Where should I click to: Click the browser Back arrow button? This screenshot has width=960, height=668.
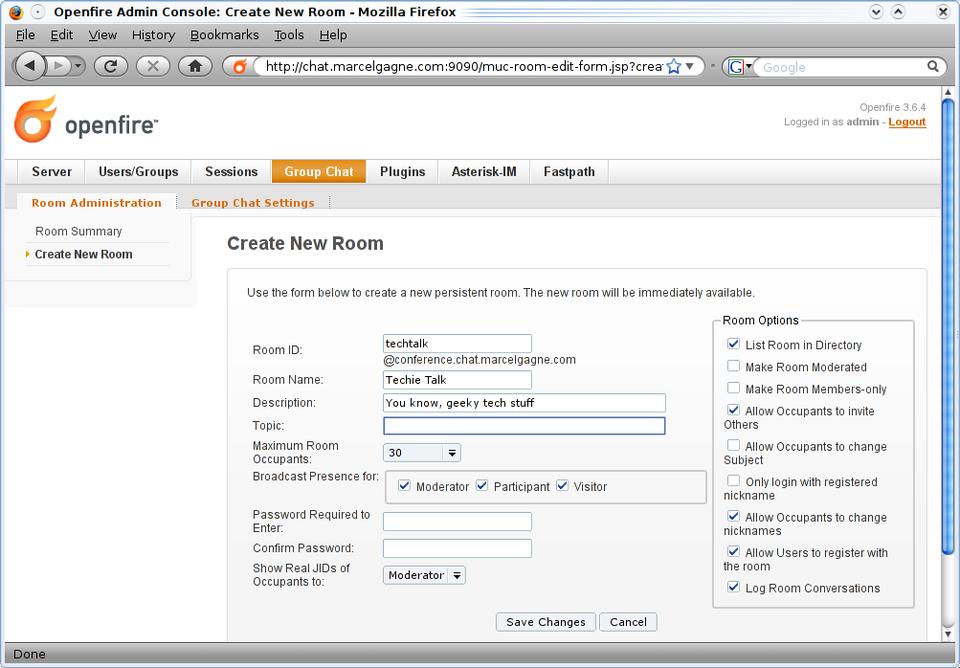[x=31, y=66]
